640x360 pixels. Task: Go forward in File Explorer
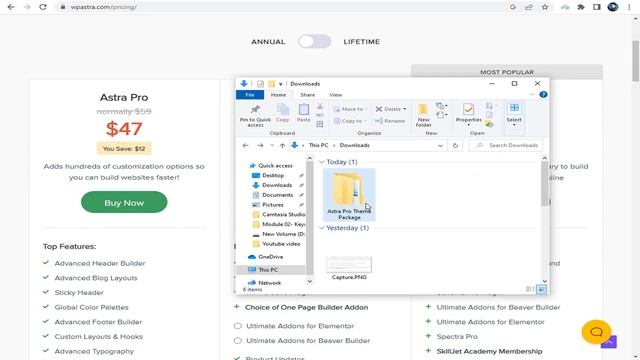(260, 145)
